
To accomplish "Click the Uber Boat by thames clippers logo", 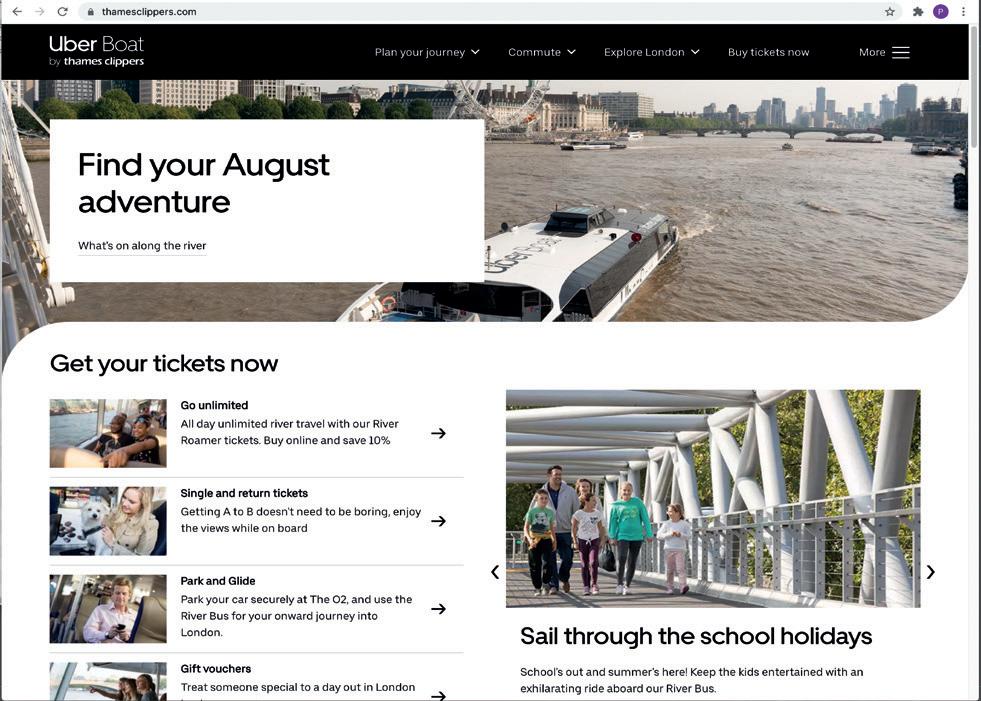I will pyautogui.click(x=96, y=51).
